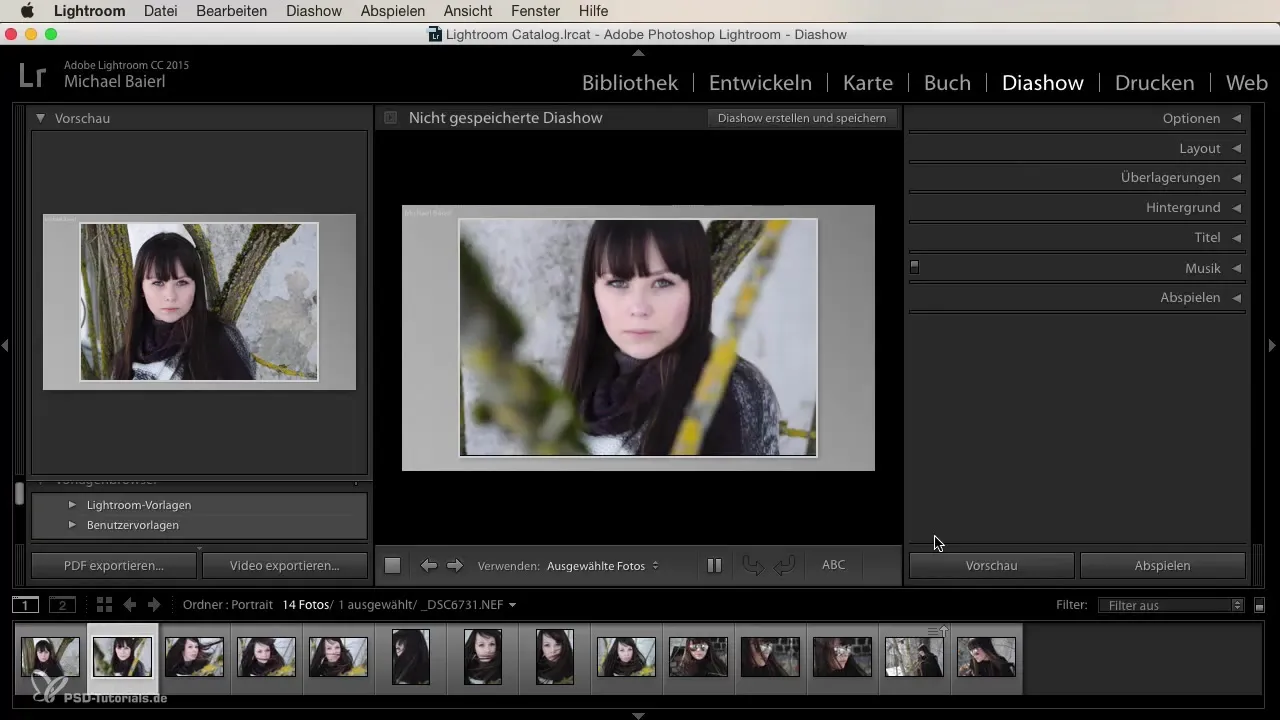Open the Filter aus dropdown

(1170, 605)
